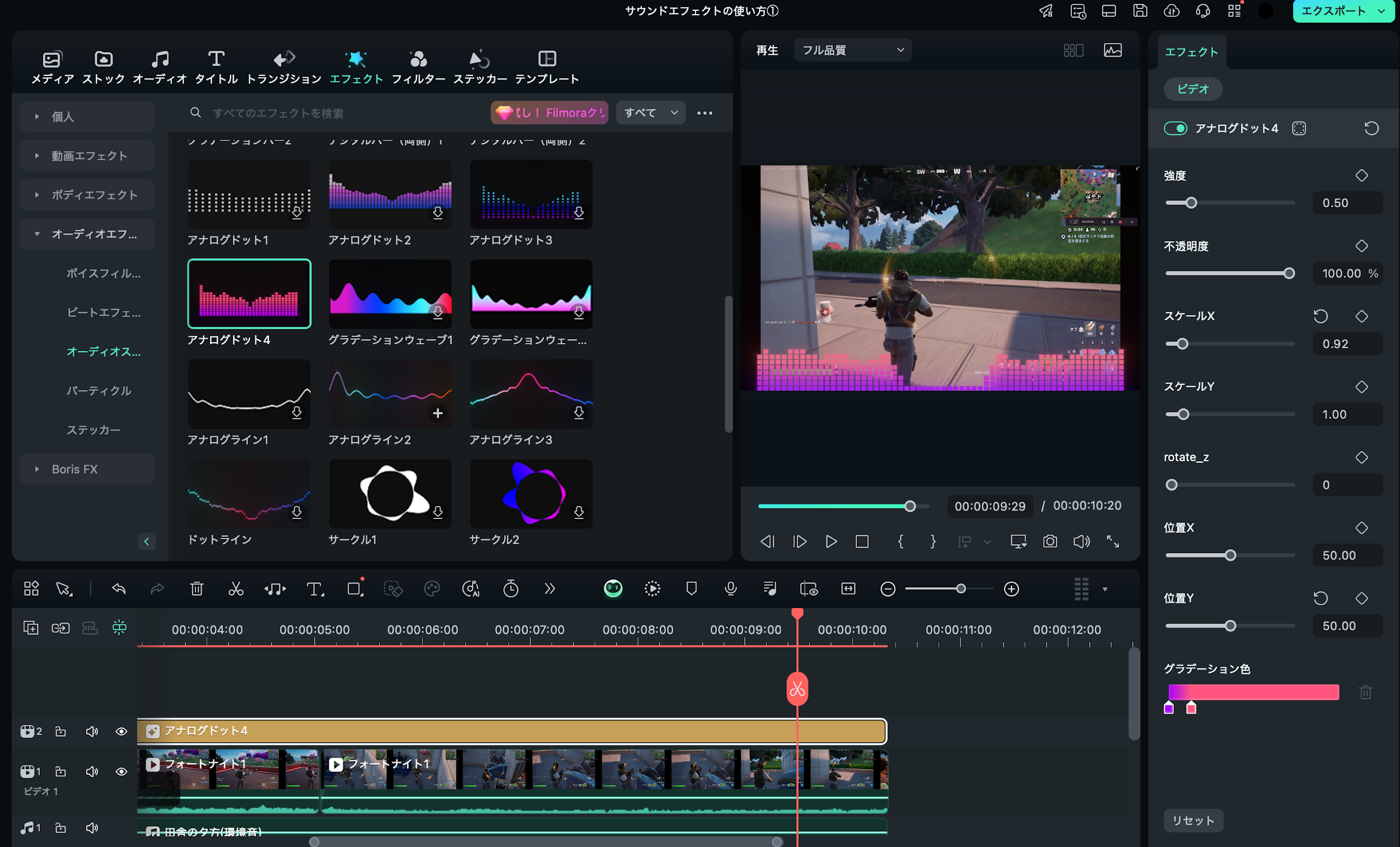This screenshot has height=847, width=1400.
Task: Toggle the アナログドット4 effect switch off
Action: pyautogui.click(x=1175, y=128)
